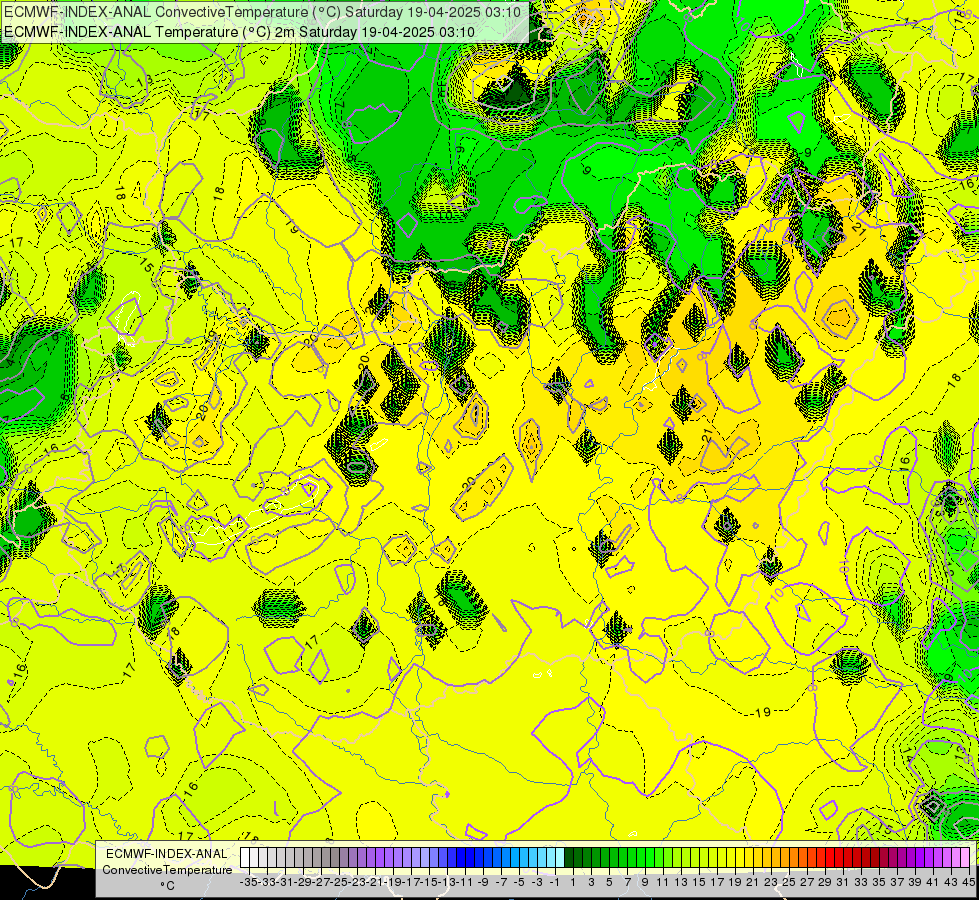
Task: Select the white swatch above the -35 label
Action: point(245,857)
